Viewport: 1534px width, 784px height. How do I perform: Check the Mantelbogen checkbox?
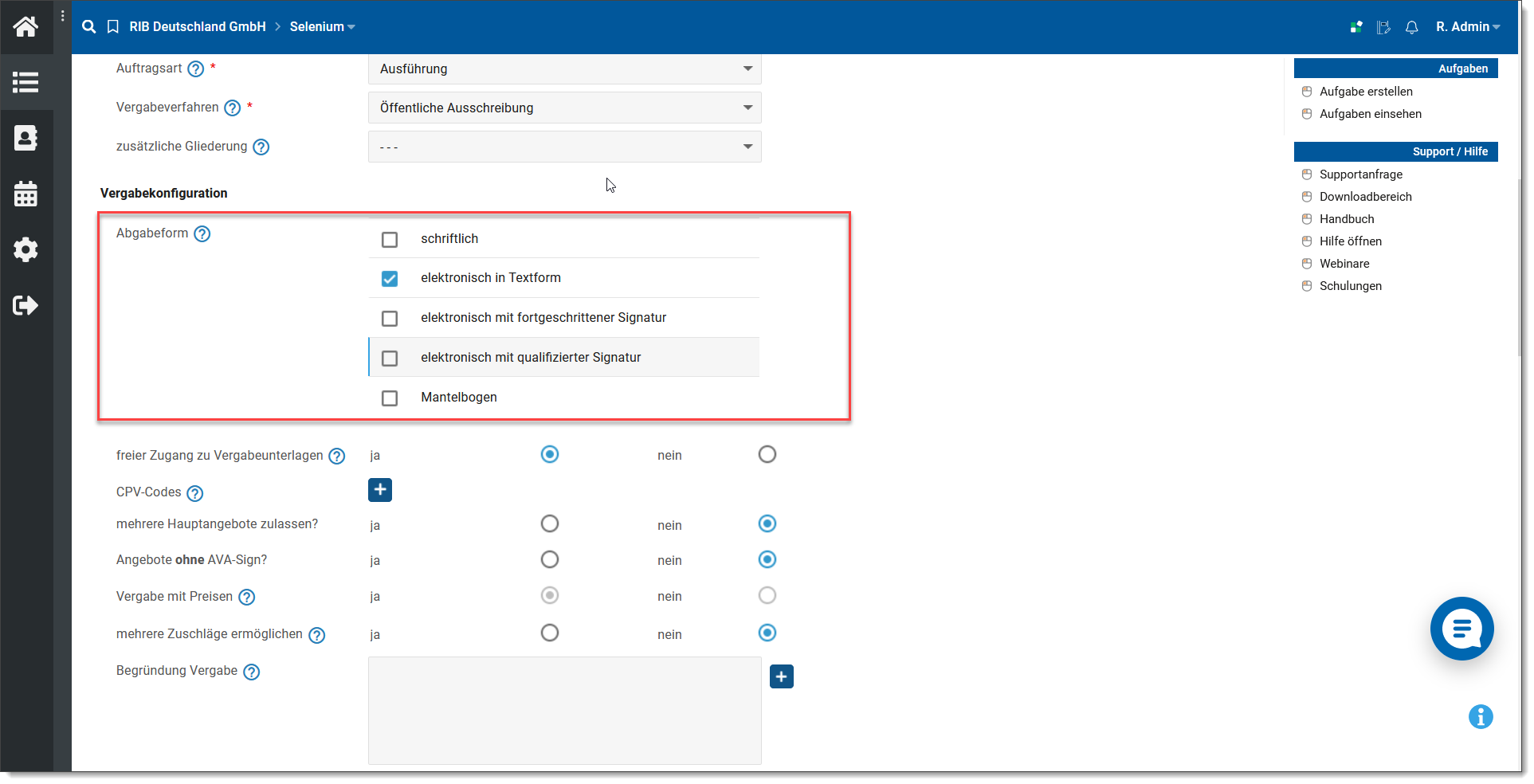(x=390, y=398)
